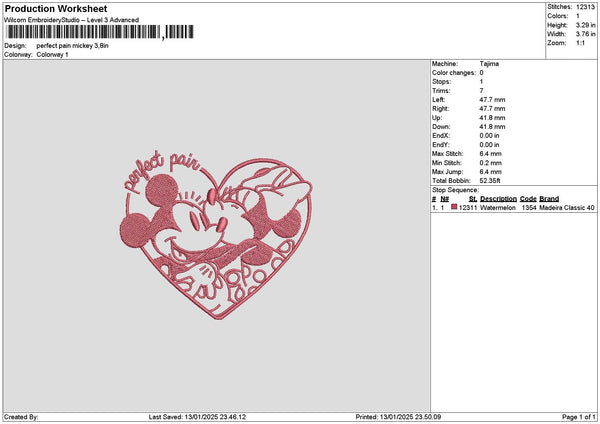Viewport: 600px width, 424px height.
Task: Click the 'Production Worksheet' title
Action: coord(56,8)
